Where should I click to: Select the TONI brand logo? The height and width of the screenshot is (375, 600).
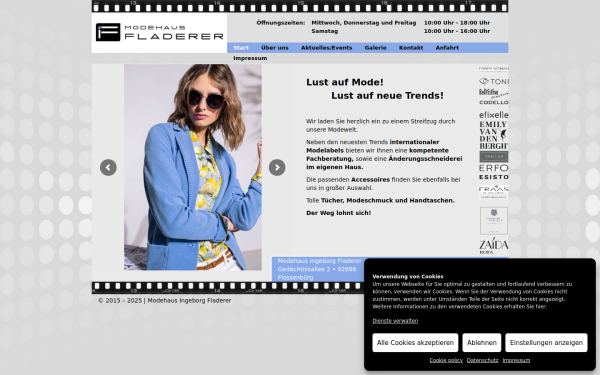pyautogui.click(x=494, y=81)
